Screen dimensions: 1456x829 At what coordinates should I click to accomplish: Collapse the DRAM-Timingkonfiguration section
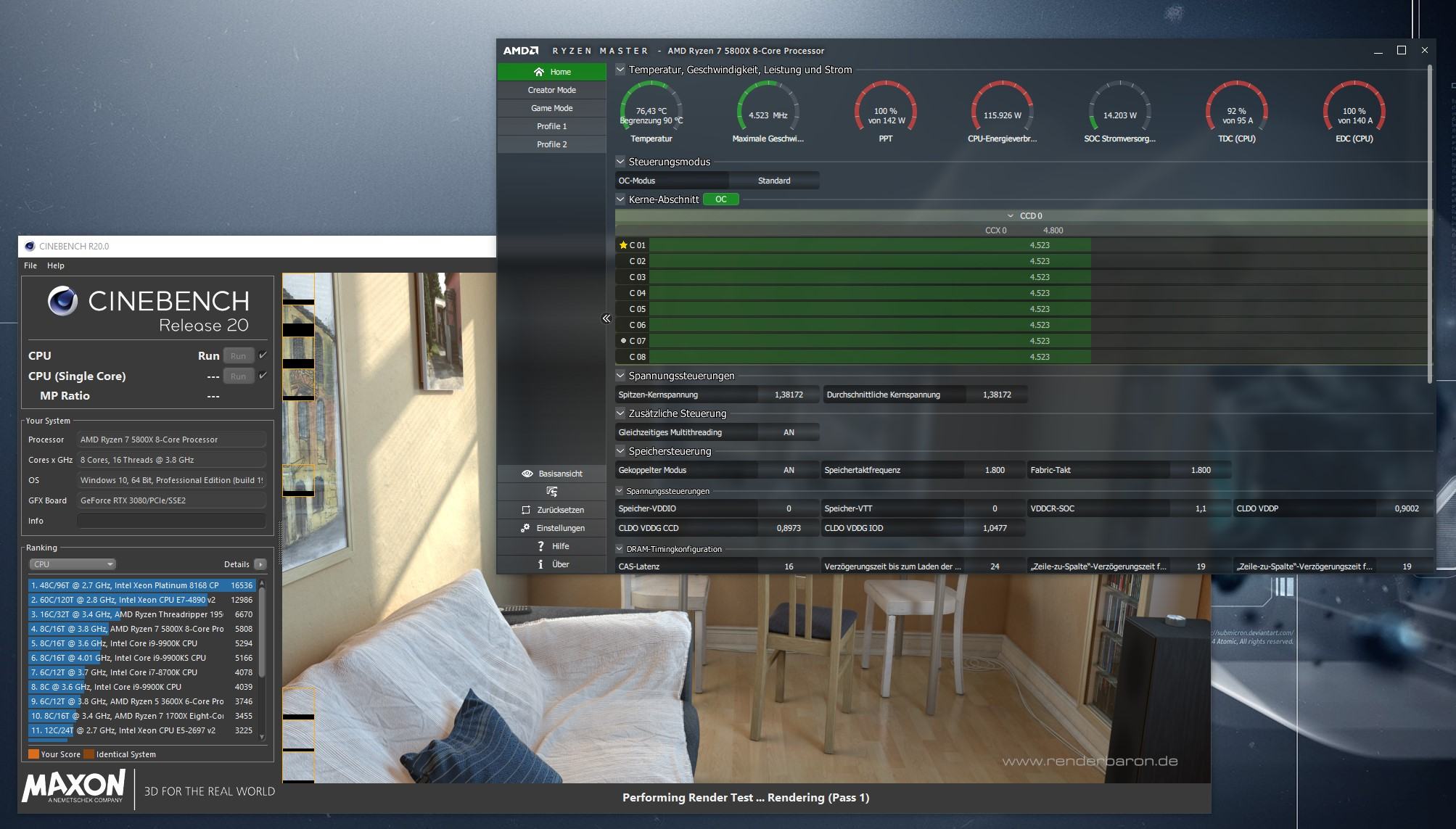pos(620,549)
